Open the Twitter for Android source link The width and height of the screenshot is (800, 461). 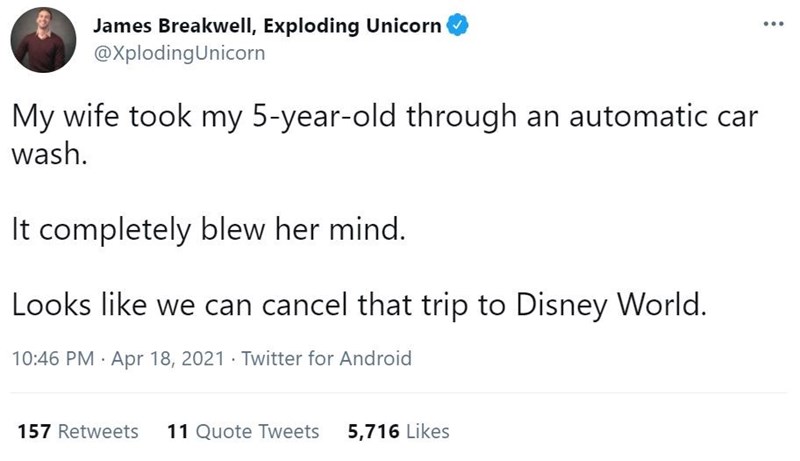(327, 358)
